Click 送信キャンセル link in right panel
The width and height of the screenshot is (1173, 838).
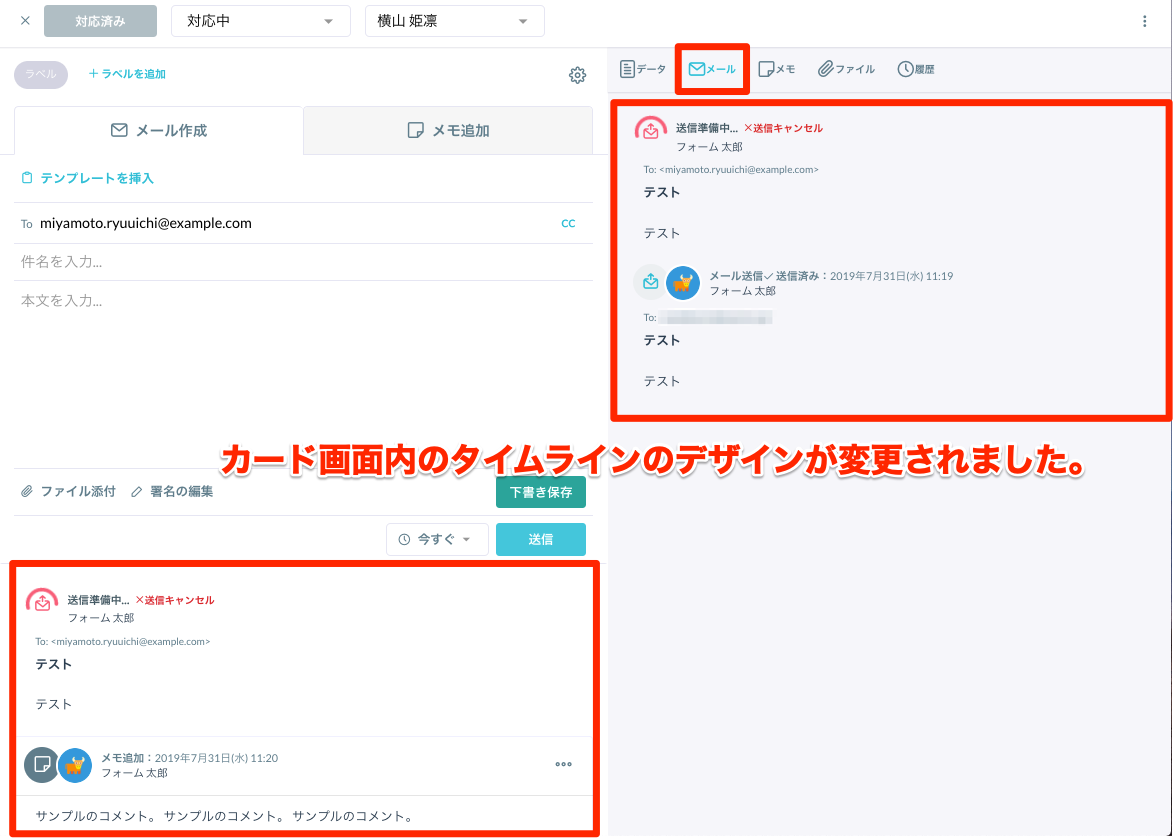click(783, 128)
